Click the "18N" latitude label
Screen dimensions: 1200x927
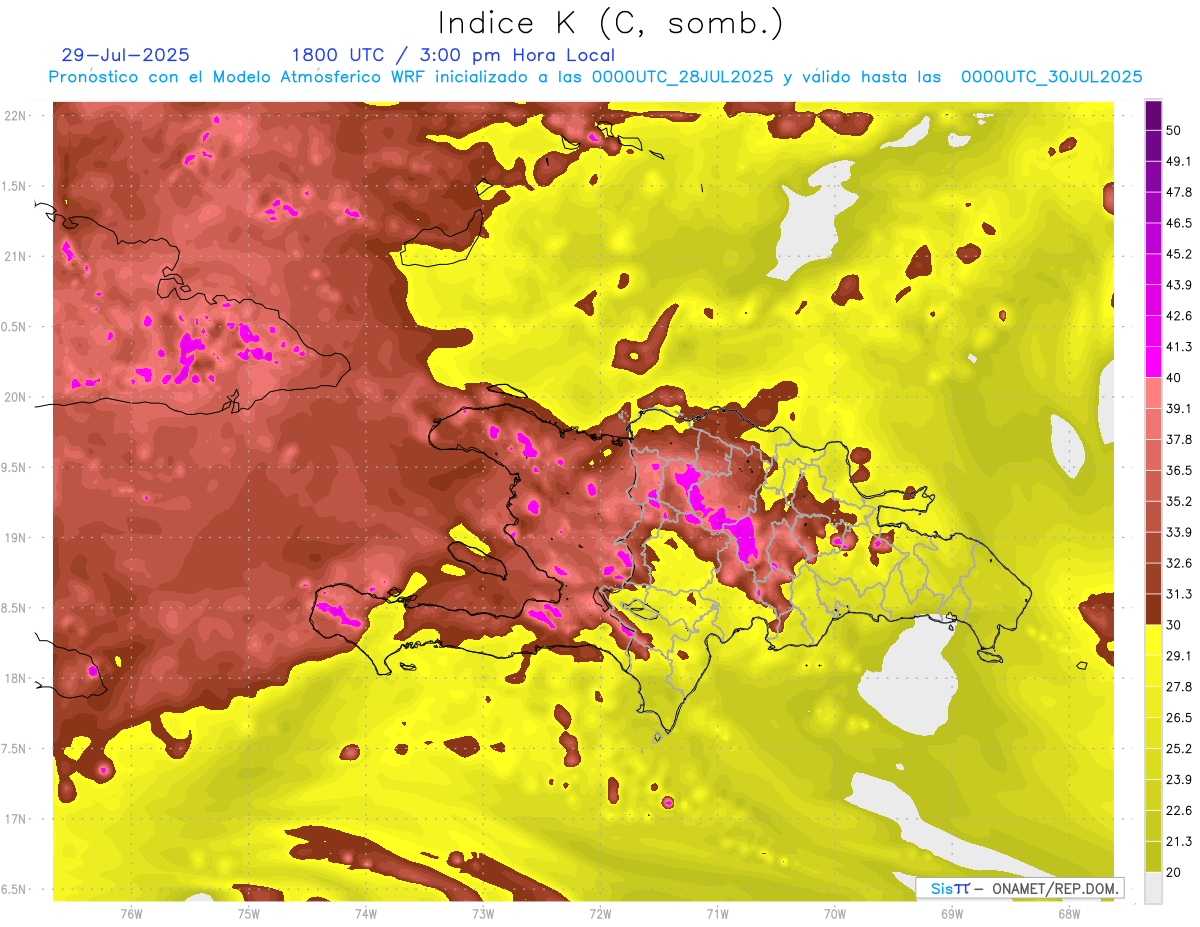(17, 679)
